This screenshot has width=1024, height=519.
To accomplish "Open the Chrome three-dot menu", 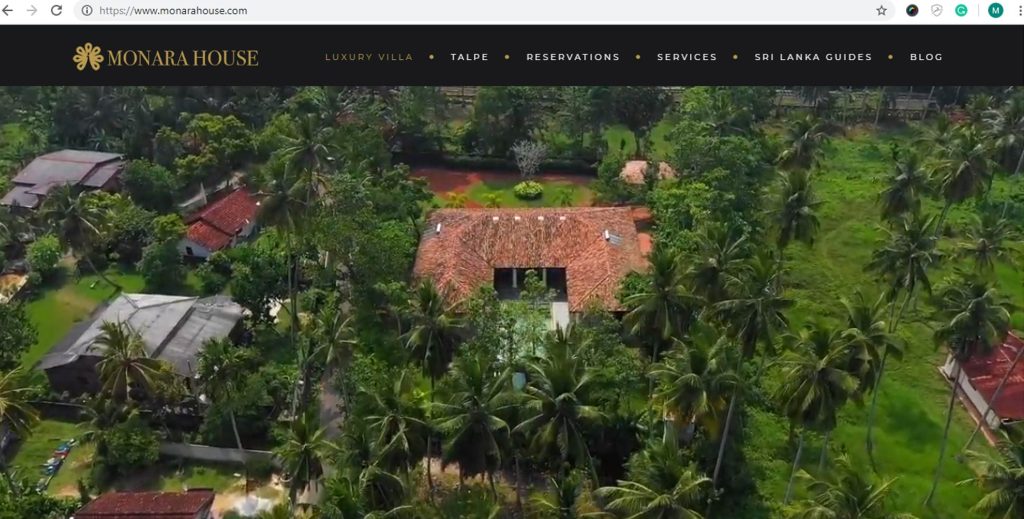I will click(1019, 10).
